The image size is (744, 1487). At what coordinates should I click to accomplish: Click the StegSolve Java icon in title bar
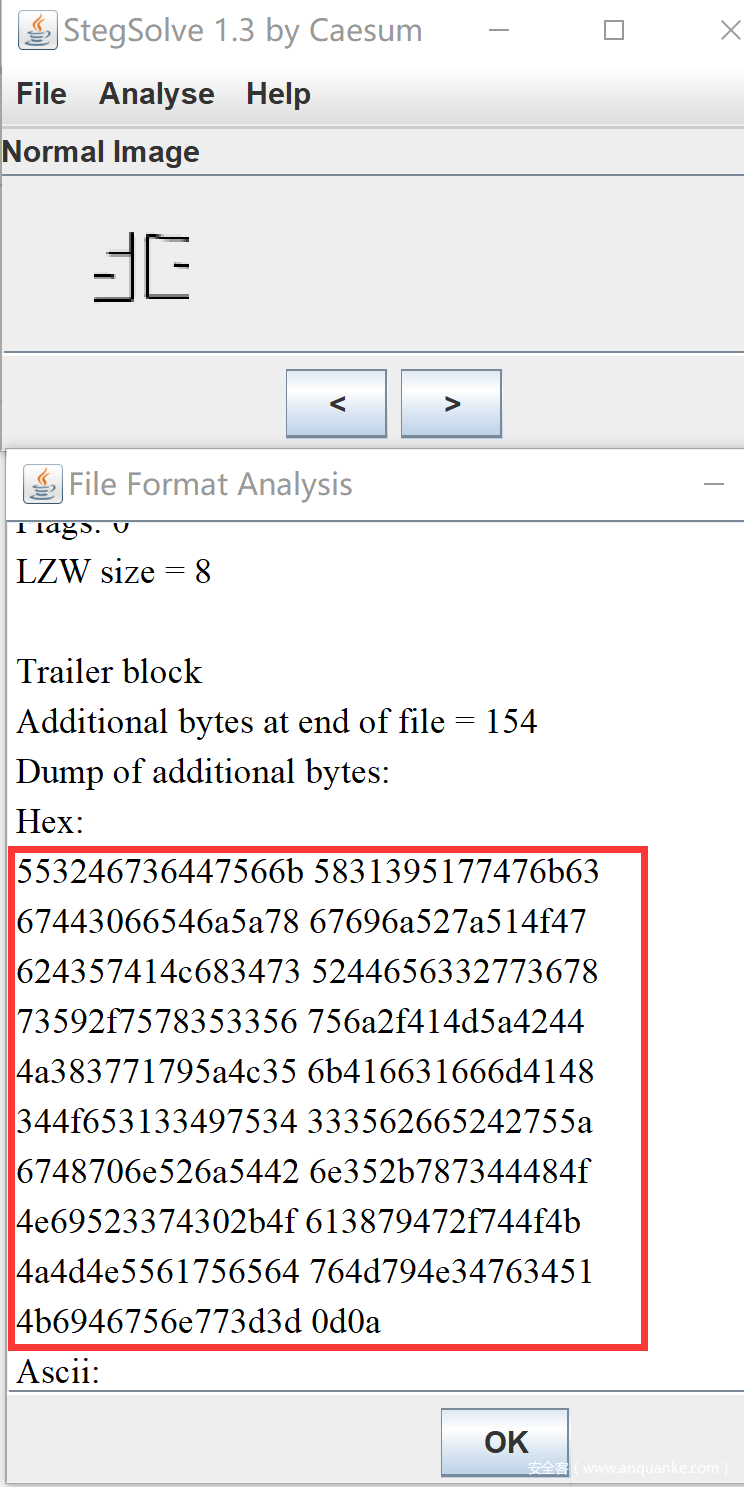[38, 30]
